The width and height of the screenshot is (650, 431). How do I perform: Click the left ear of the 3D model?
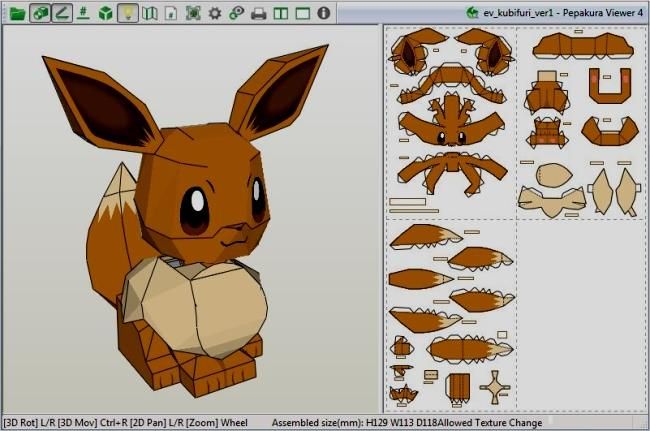click(102, 106)
